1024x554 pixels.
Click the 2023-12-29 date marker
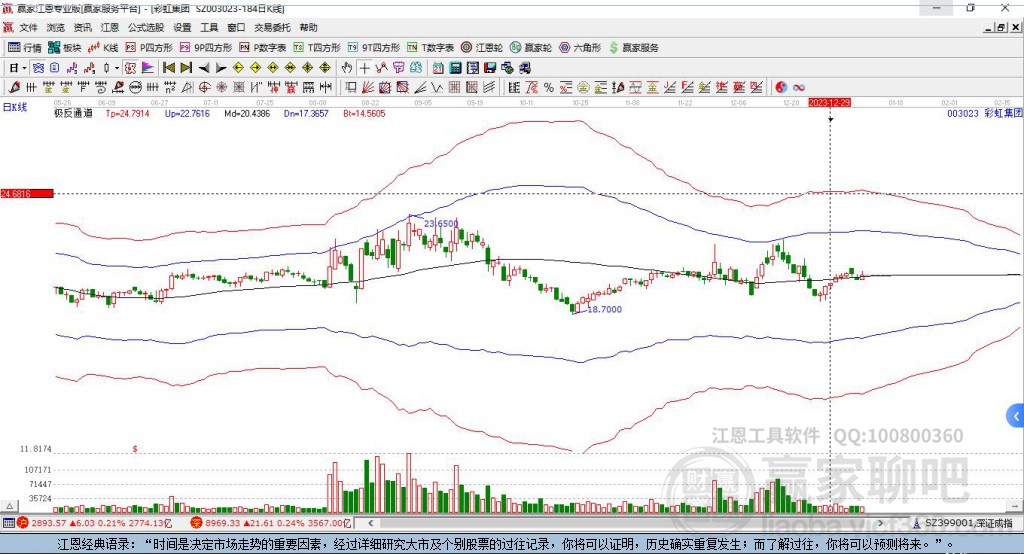pos(829,103)
